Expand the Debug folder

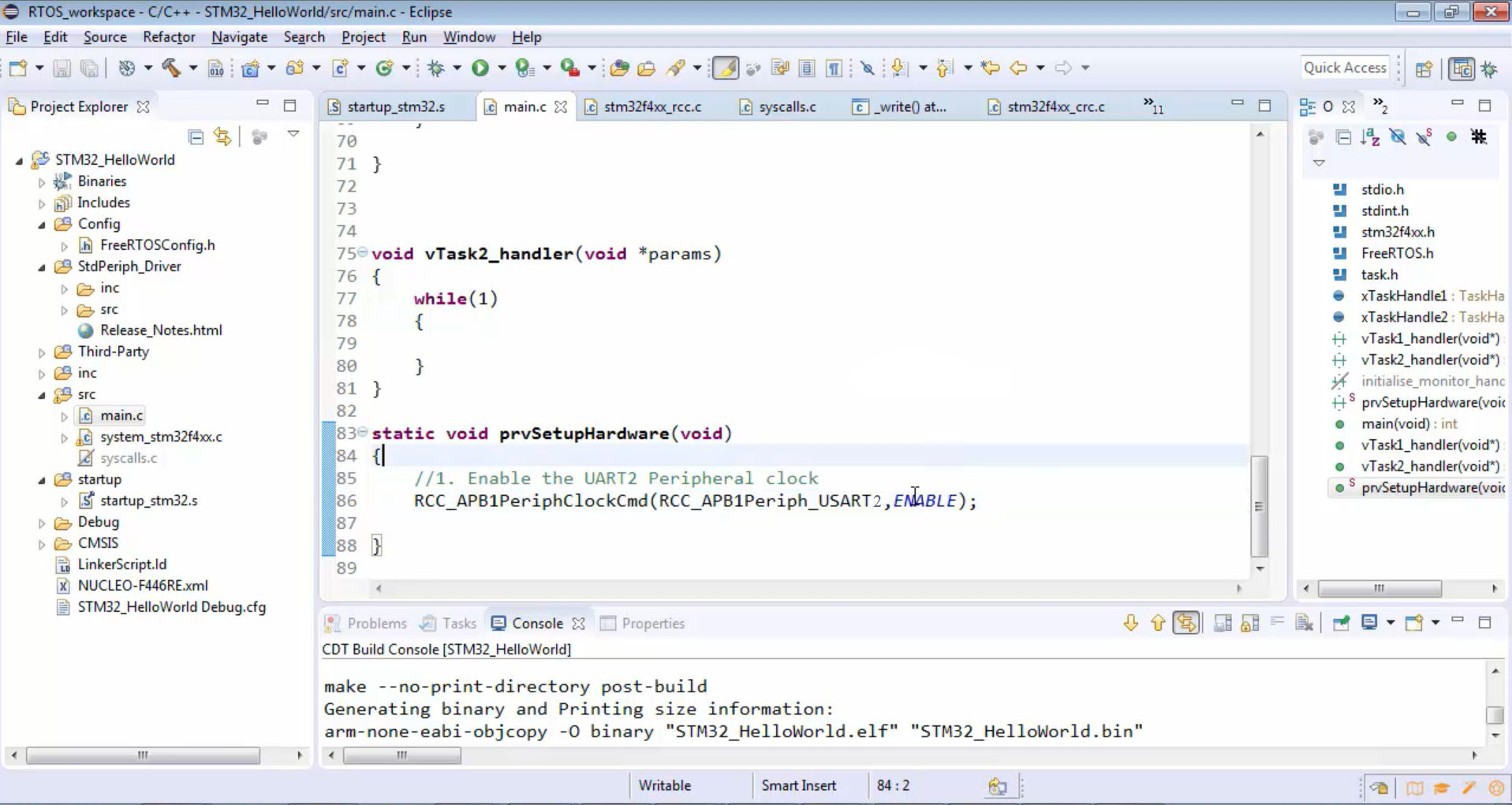click(x=42, y=523)
